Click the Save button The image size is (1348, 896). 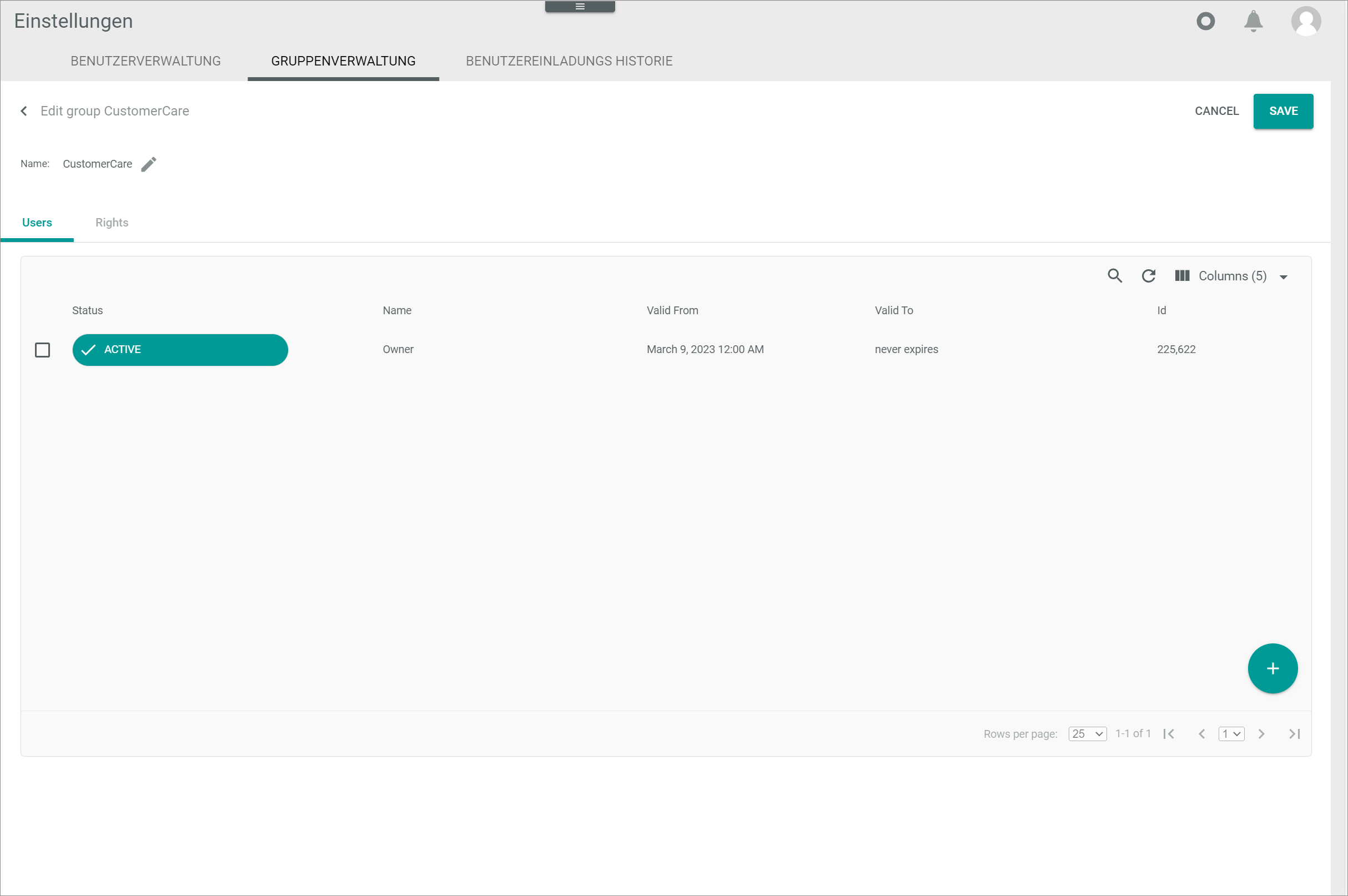(x=1283, y=111)
